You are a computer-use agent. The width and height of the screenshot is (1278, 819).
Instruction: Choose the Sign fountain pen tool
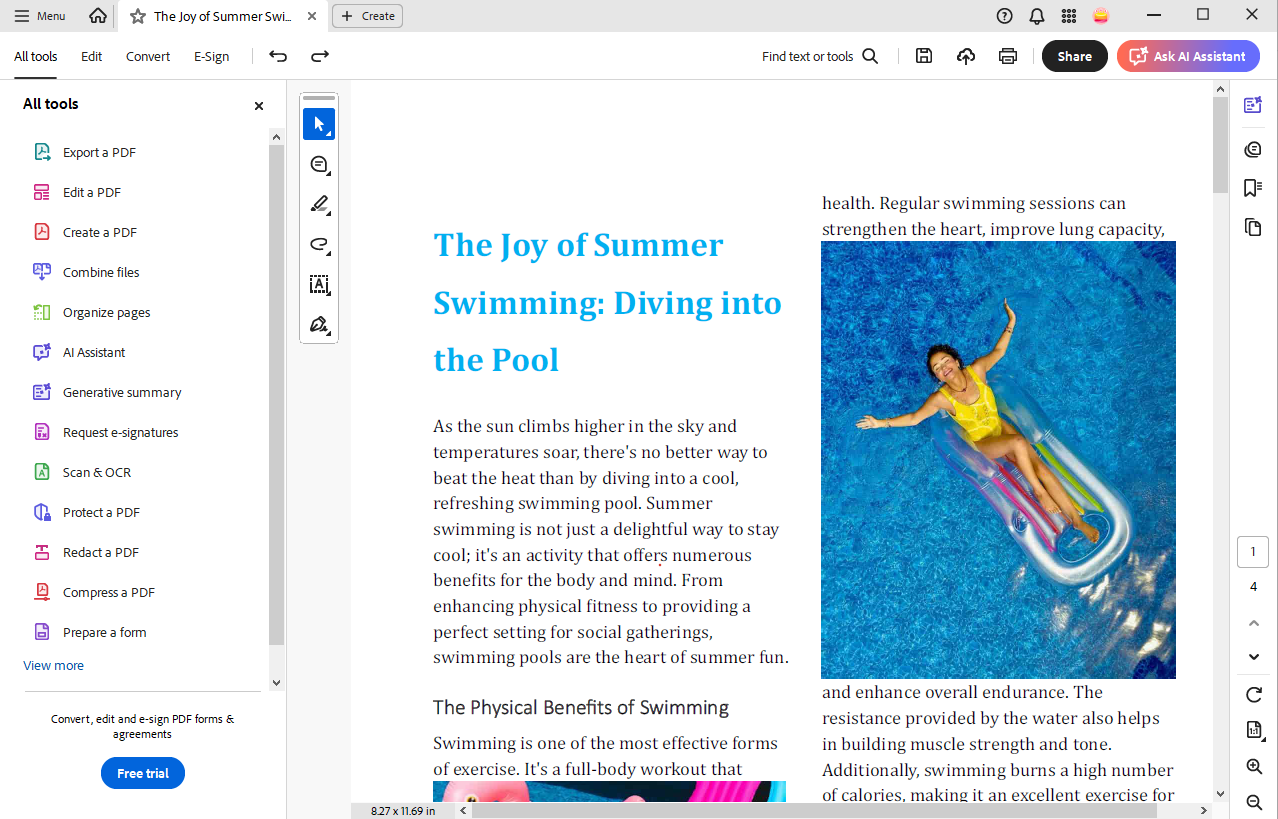pyautogui.click(x=319, y=324)
